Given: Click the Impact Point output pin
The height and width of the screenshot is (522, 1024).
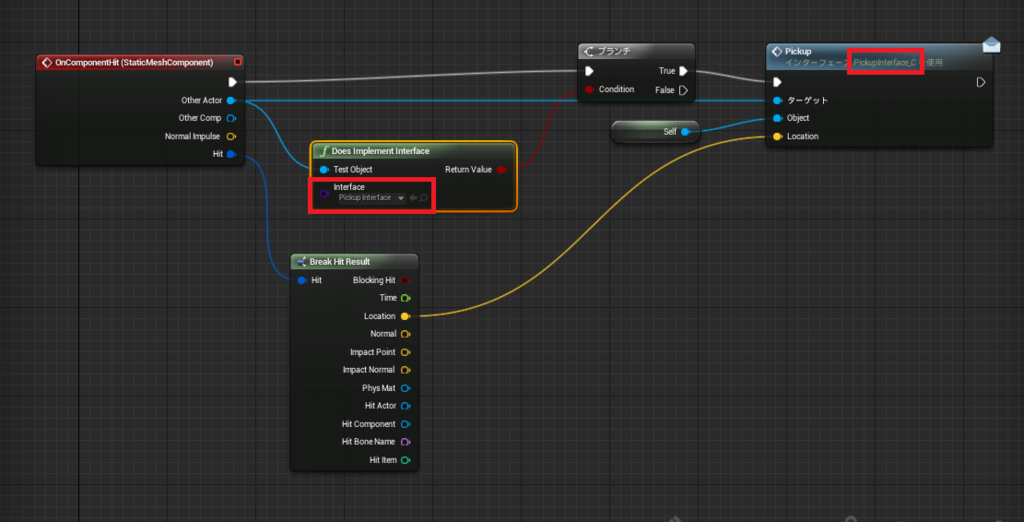Looking at the screenshot, I should 406,352.
